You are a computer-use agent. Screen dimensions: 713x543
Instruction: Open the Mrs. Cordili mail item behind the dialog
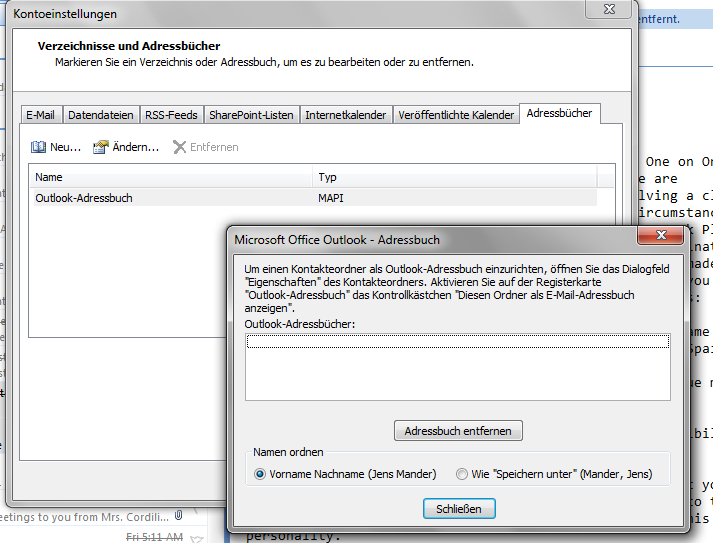85,517
